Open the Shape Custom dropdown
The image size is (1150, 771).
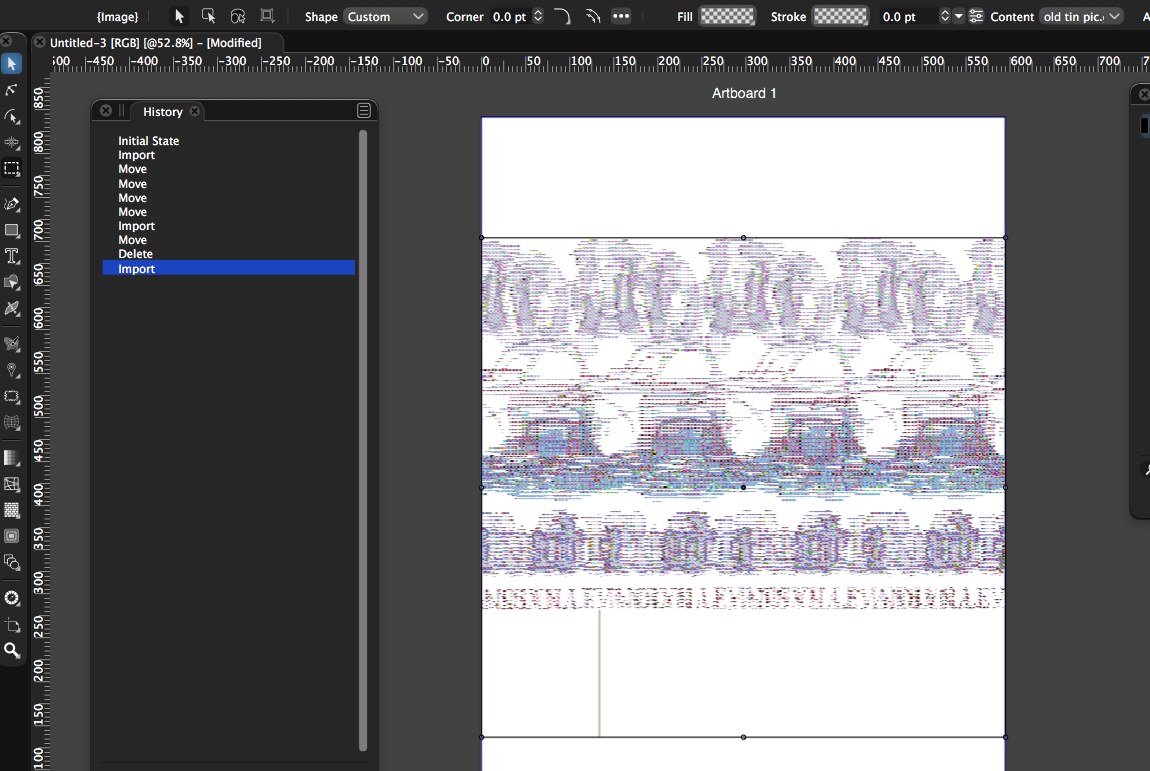tap(385, 16)
